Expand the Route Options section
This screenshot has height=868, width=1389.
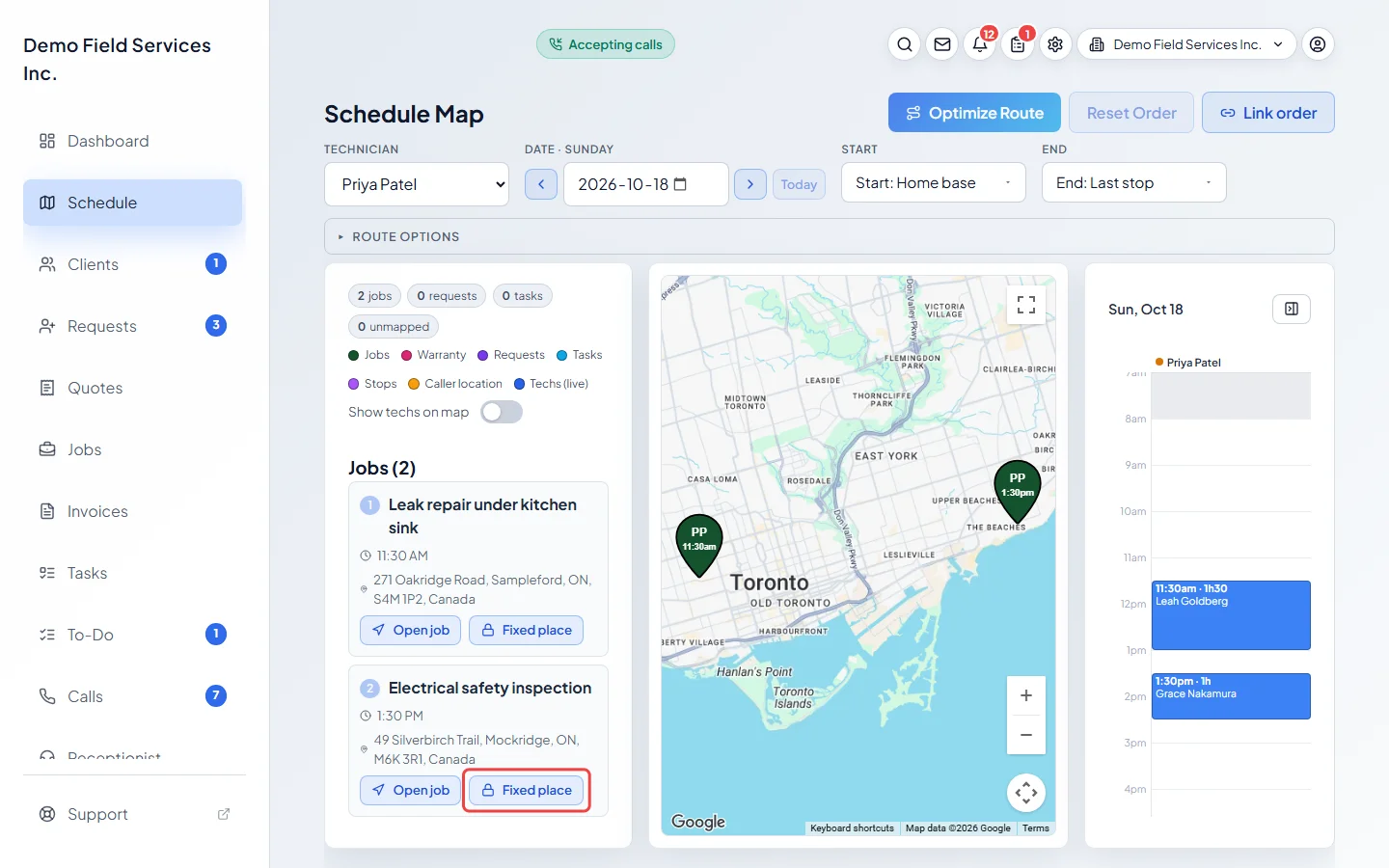pyautogui.click(x=830, y=236)
